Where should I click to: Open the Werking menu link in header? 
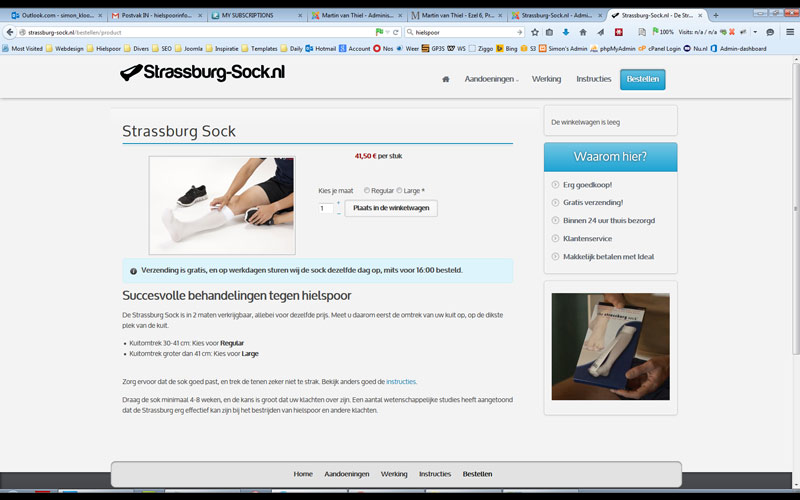(x=546, y=79)
